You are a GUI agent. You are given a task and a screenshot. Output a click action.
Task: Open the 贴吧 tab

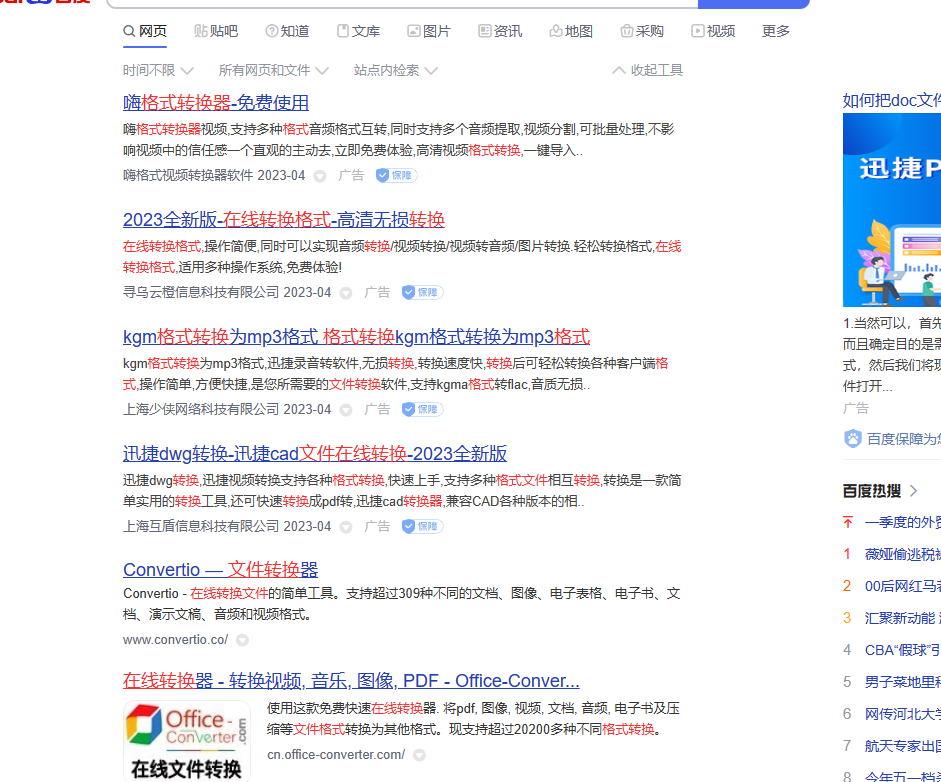click(216, 31)
